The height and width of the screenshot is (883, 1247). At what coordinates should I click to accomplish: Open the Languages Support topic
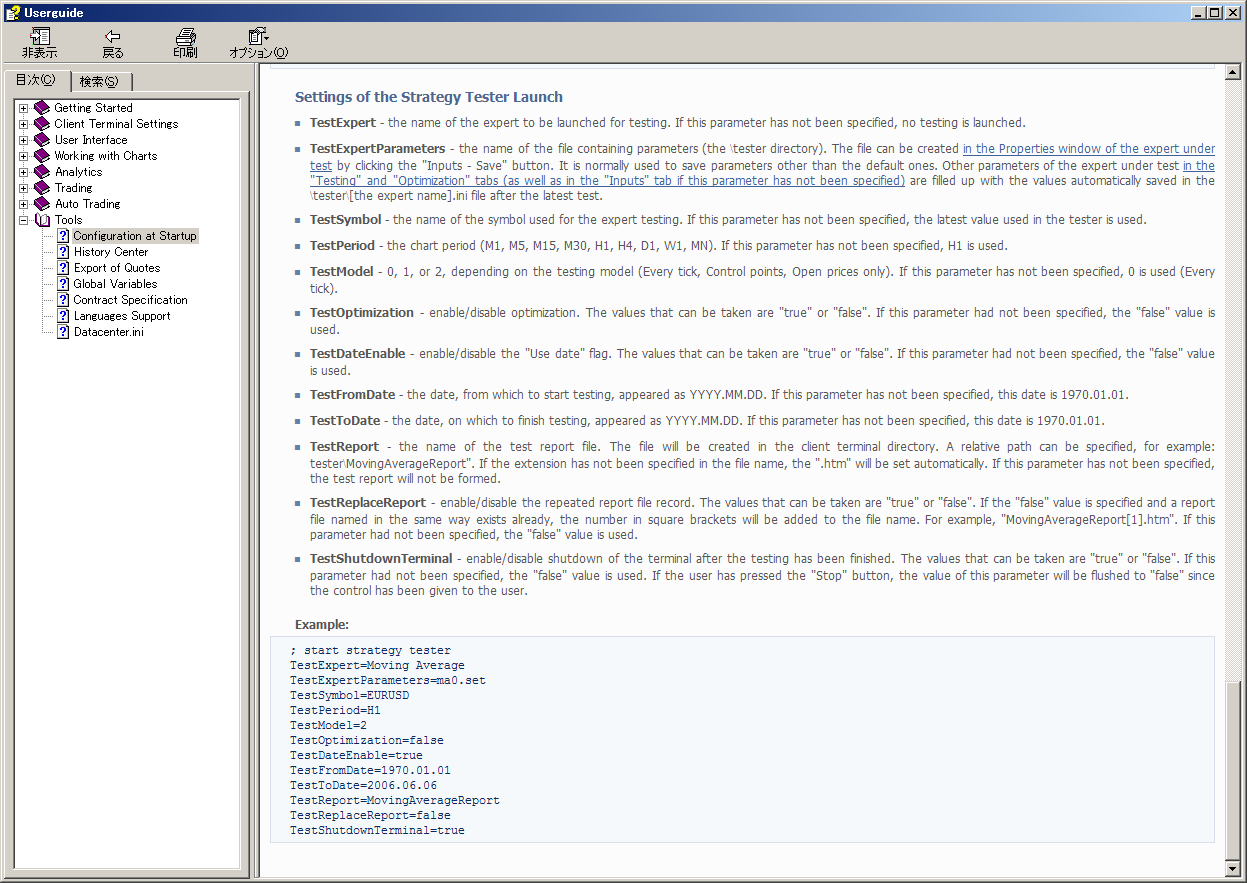(122, 316)
